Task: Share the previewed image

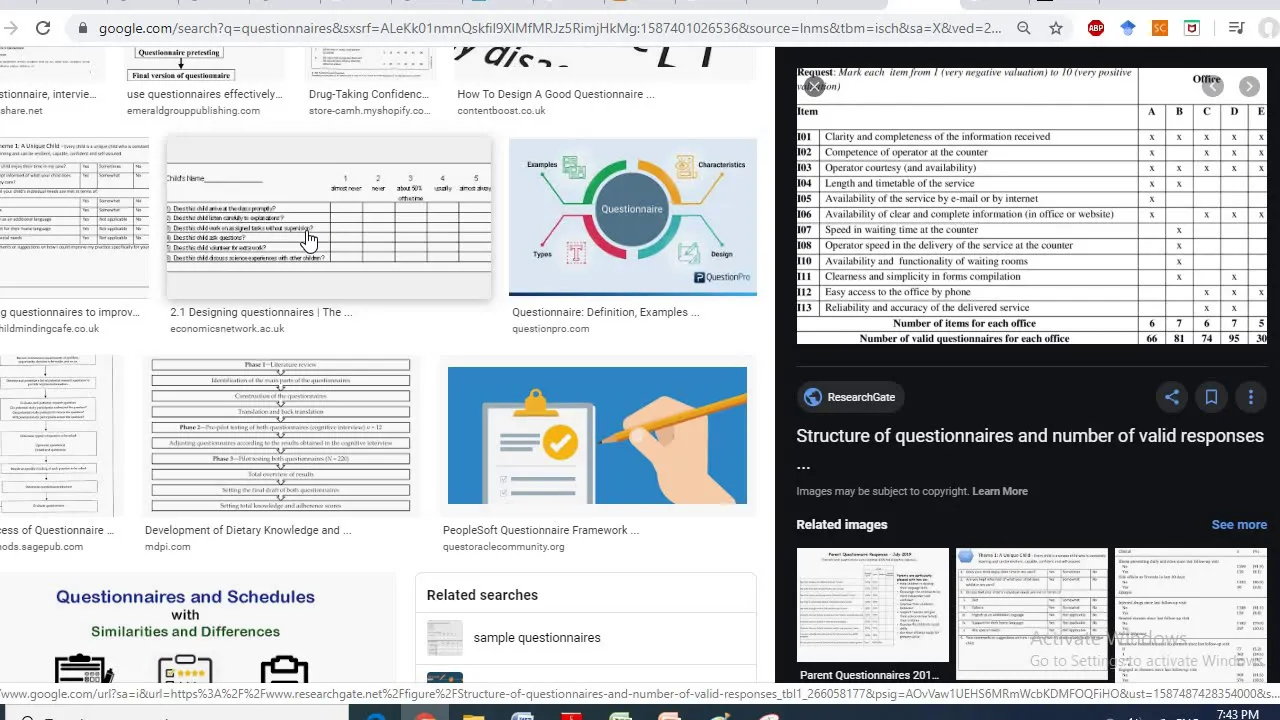Action: coord(1172,397)
